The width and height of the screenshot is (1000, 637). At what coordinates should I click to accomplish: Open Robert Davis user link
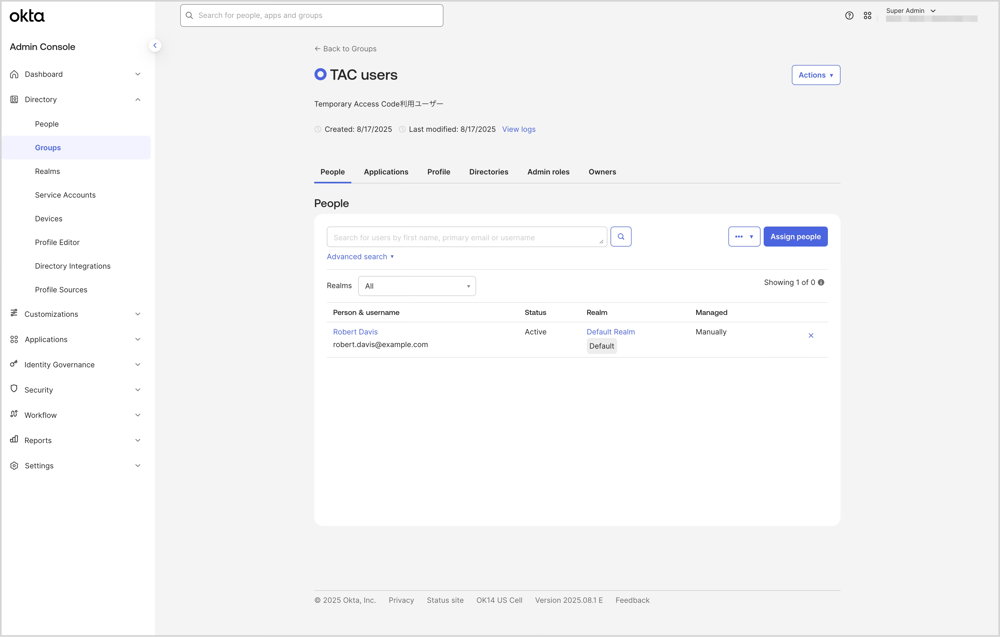pos(355,332)
